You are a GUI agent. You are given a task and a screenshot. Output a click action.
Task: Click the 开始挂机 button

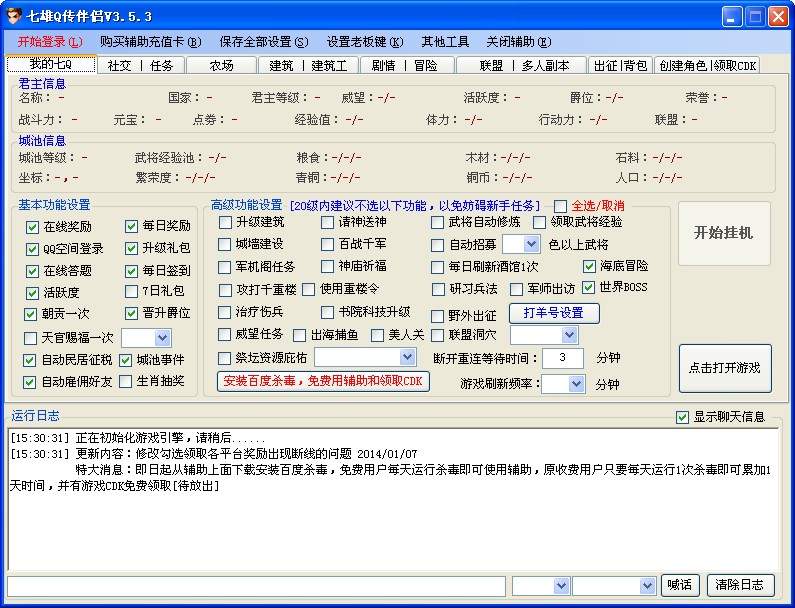tap(724, 233)
